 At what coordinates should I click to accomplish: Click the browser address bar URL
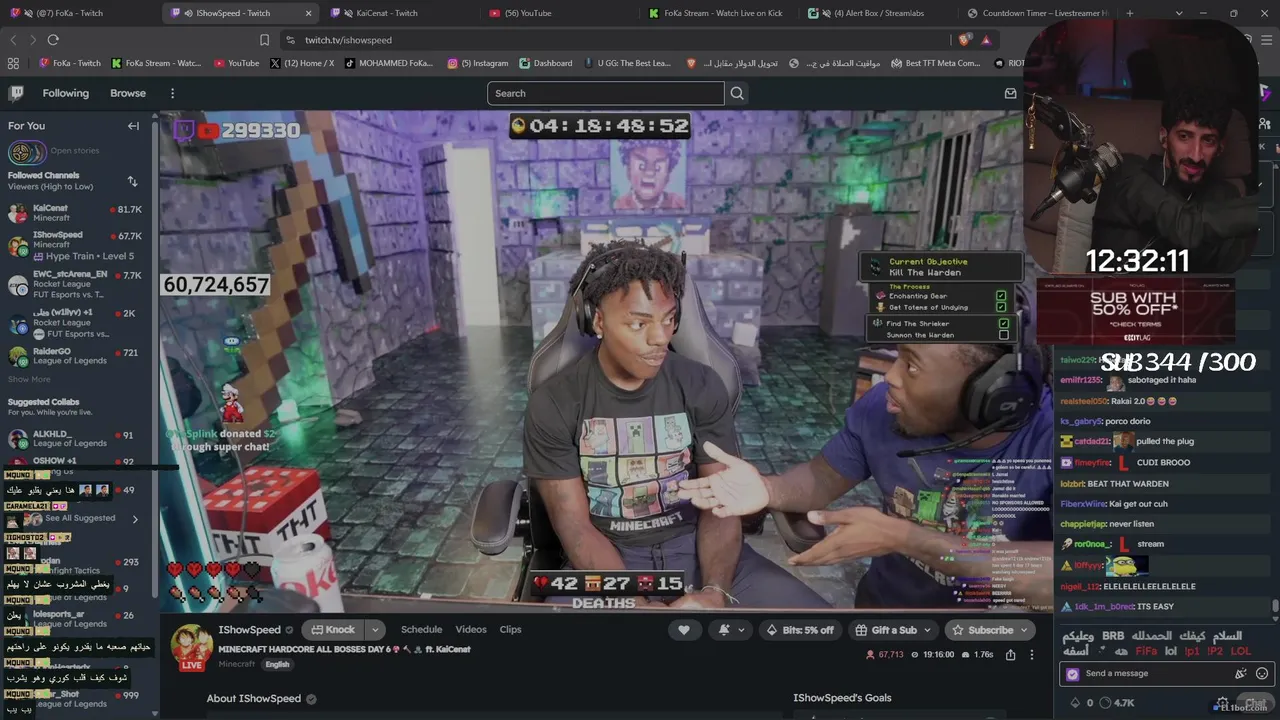(x=348, y=40)
